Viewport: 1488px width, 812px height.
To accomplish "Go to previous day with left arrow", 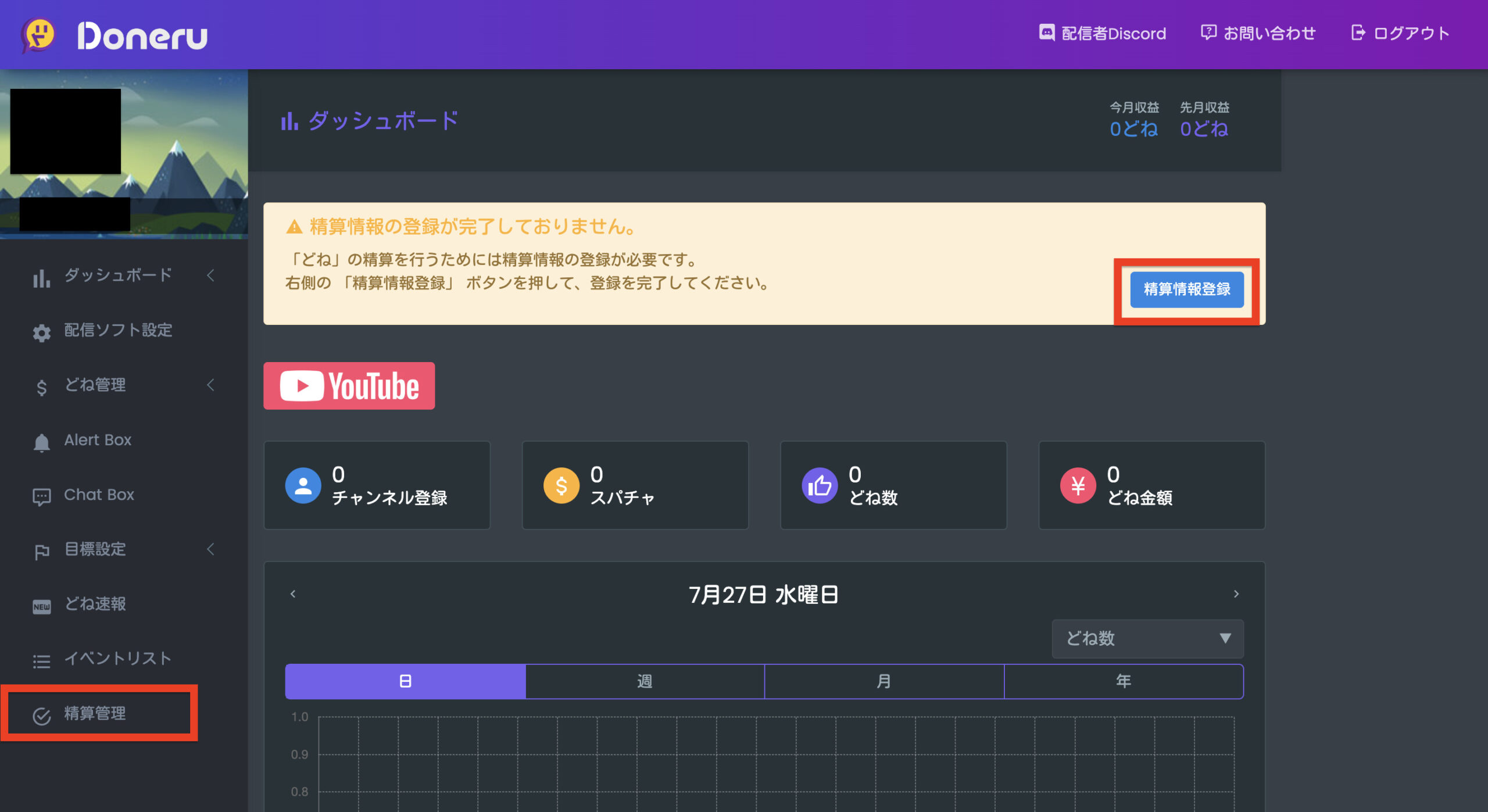I will pos(293,593).
